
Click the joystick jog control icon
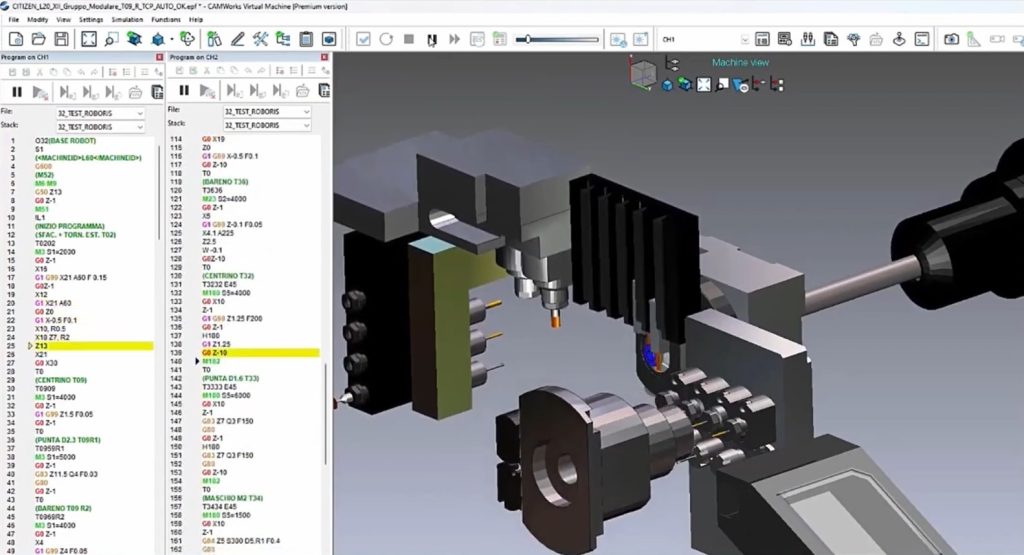click(898, 39)
